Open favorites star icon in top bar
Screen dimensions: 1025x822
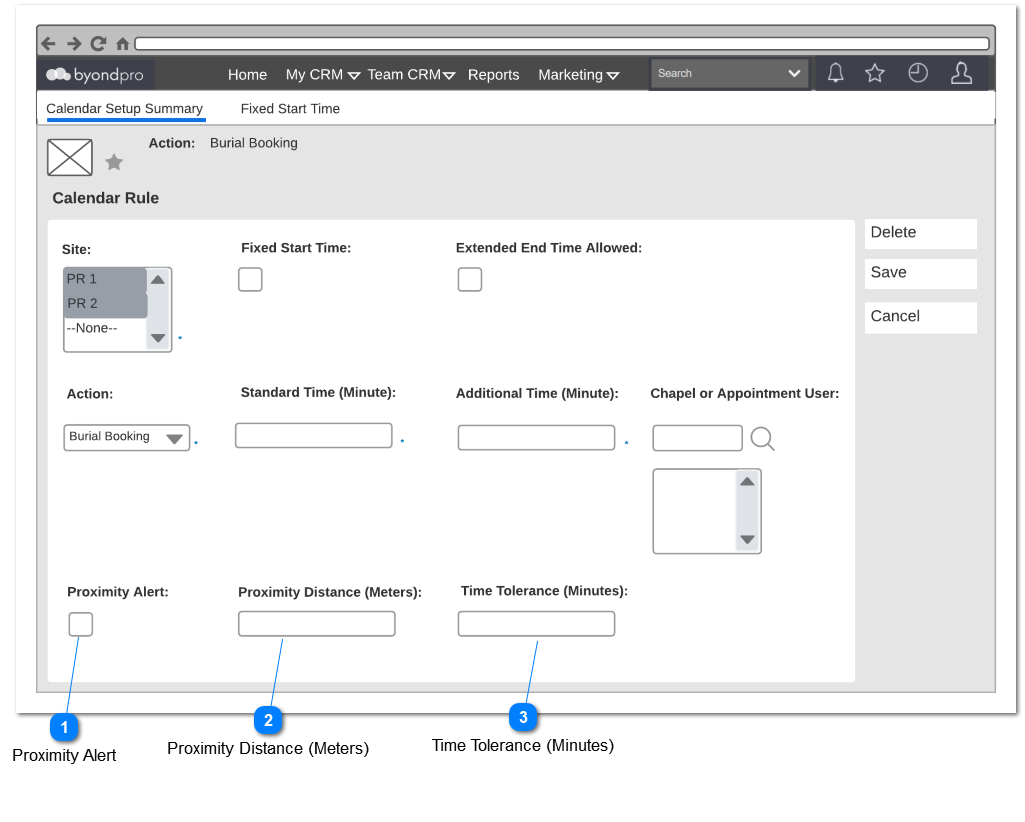(875, 73)
